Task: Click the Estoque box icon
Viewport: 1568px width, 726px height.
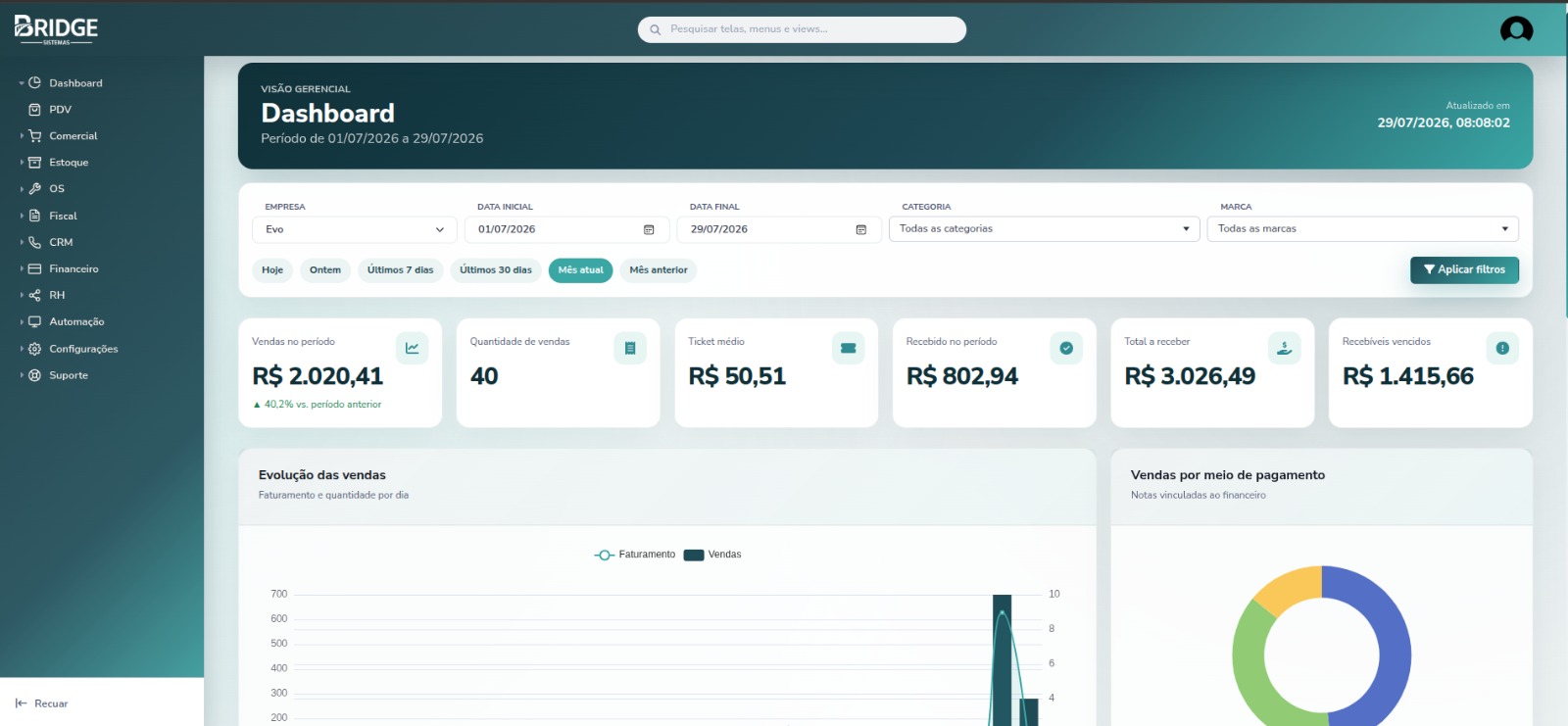Action: click(34, 163)
